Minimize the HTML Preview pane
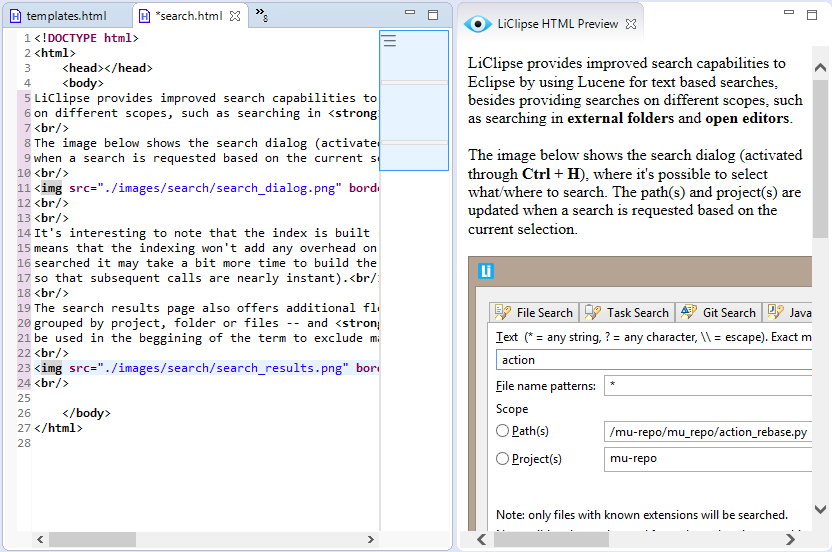Screen dimensions: 832x552 click(x=788, y=14)
